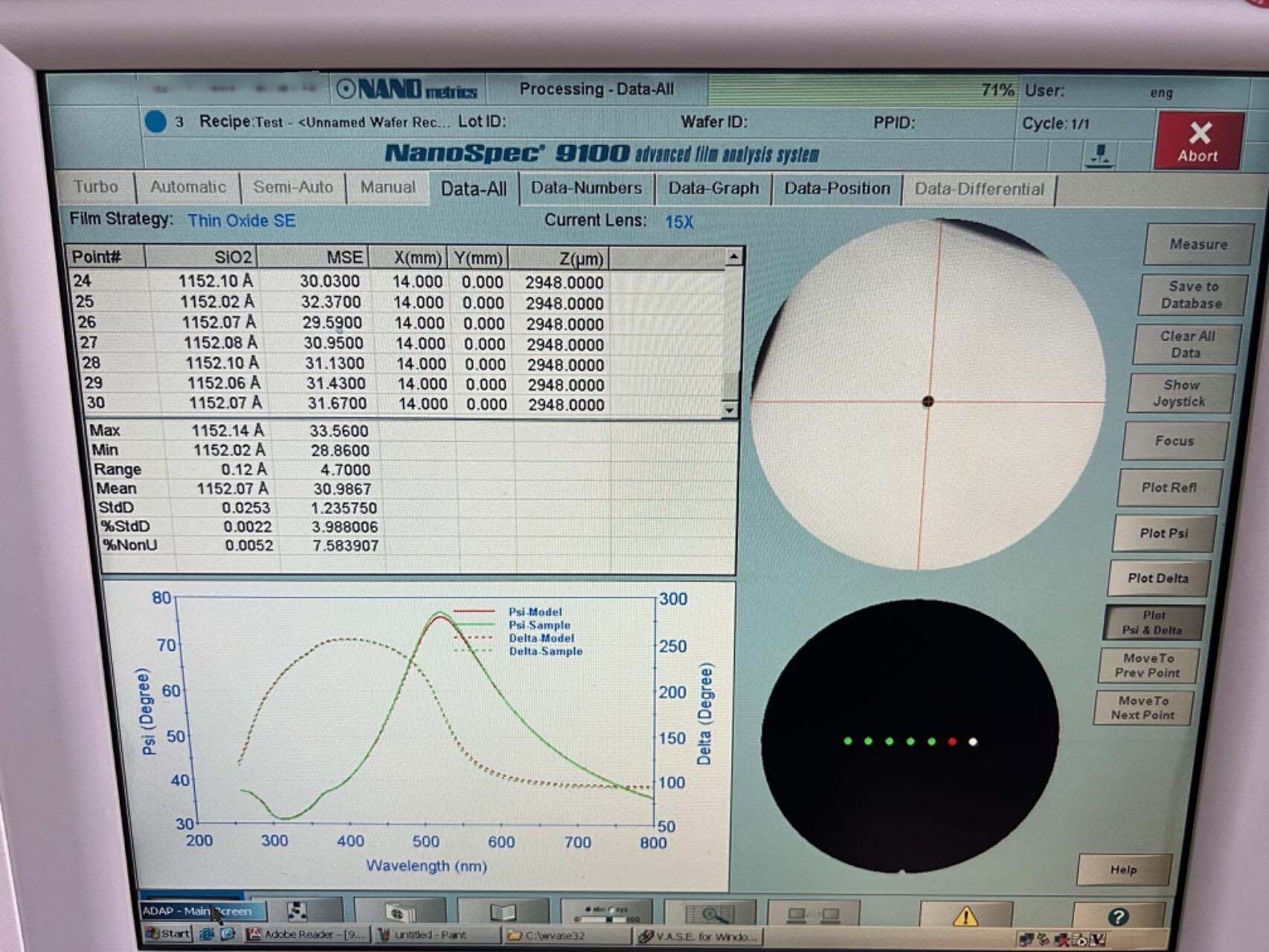Click the crosshair center in camera view

pyautogui.click(x=928, y=402)
